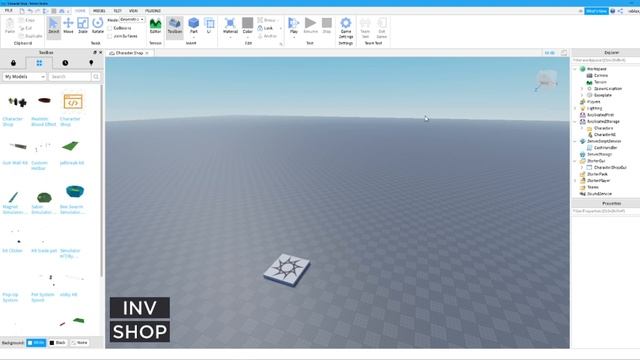Switch to the VIEW ribbon tab

(x=133, y=11)
